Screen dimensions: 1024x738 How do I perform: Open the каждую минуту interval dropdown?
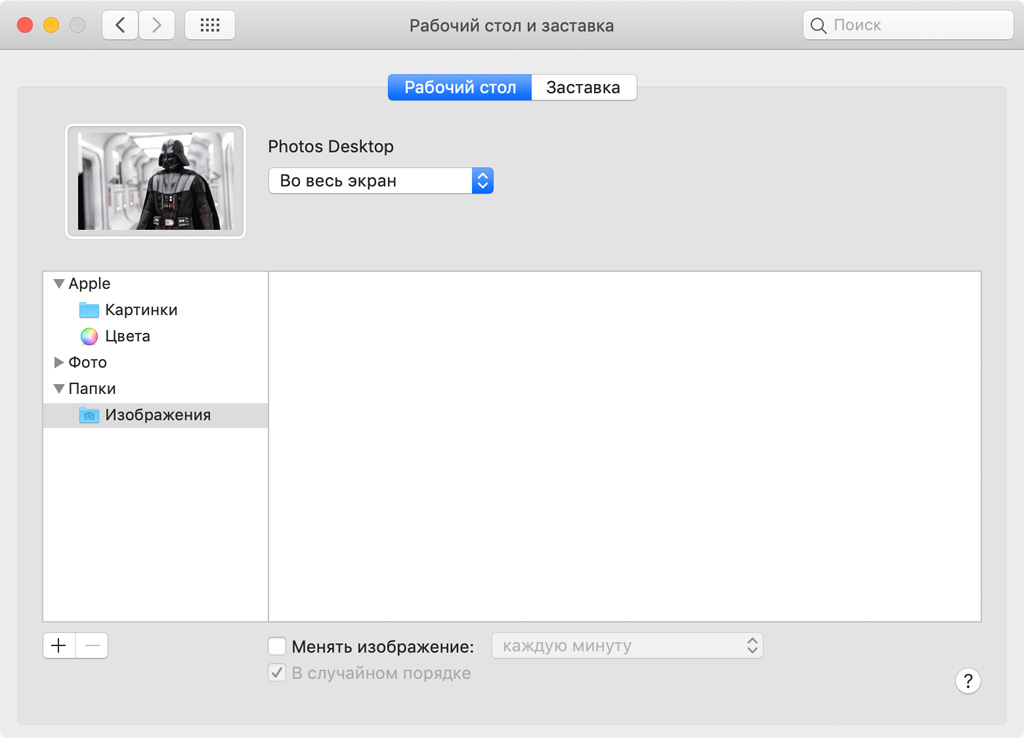(627, 646)
